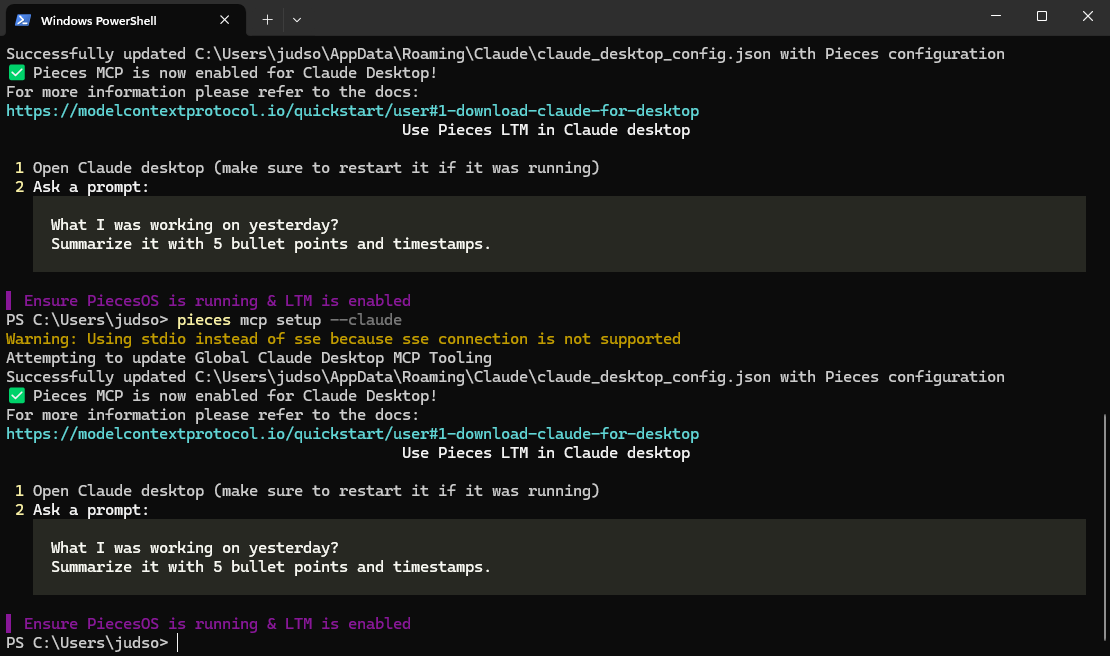Click the first 'What I was working on yesterday?' prompt
The height and width of the screenshot is (656, 1110).
tap(195, 225)
